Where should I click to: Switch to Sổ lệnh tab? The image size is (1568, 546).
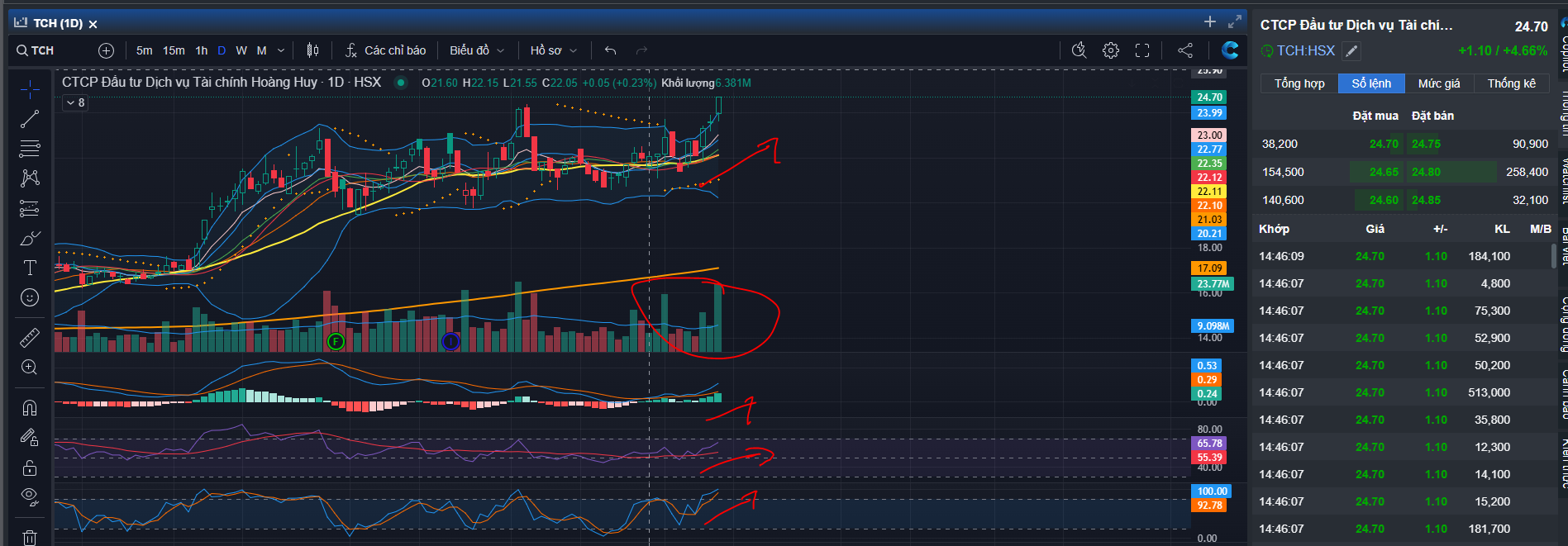(1371, 83)
